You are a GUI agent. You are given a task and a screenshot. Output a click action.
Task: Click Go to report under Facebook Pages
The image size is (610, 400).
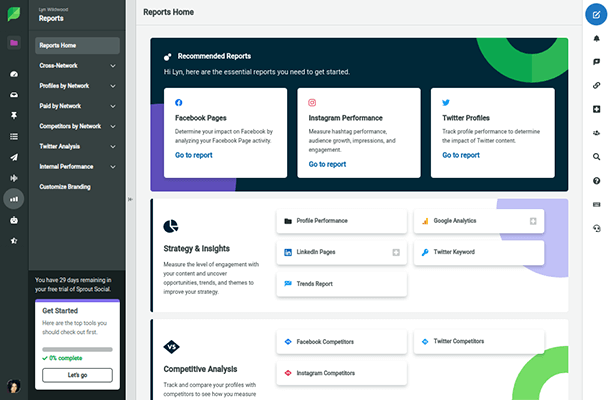click(194, 156)
